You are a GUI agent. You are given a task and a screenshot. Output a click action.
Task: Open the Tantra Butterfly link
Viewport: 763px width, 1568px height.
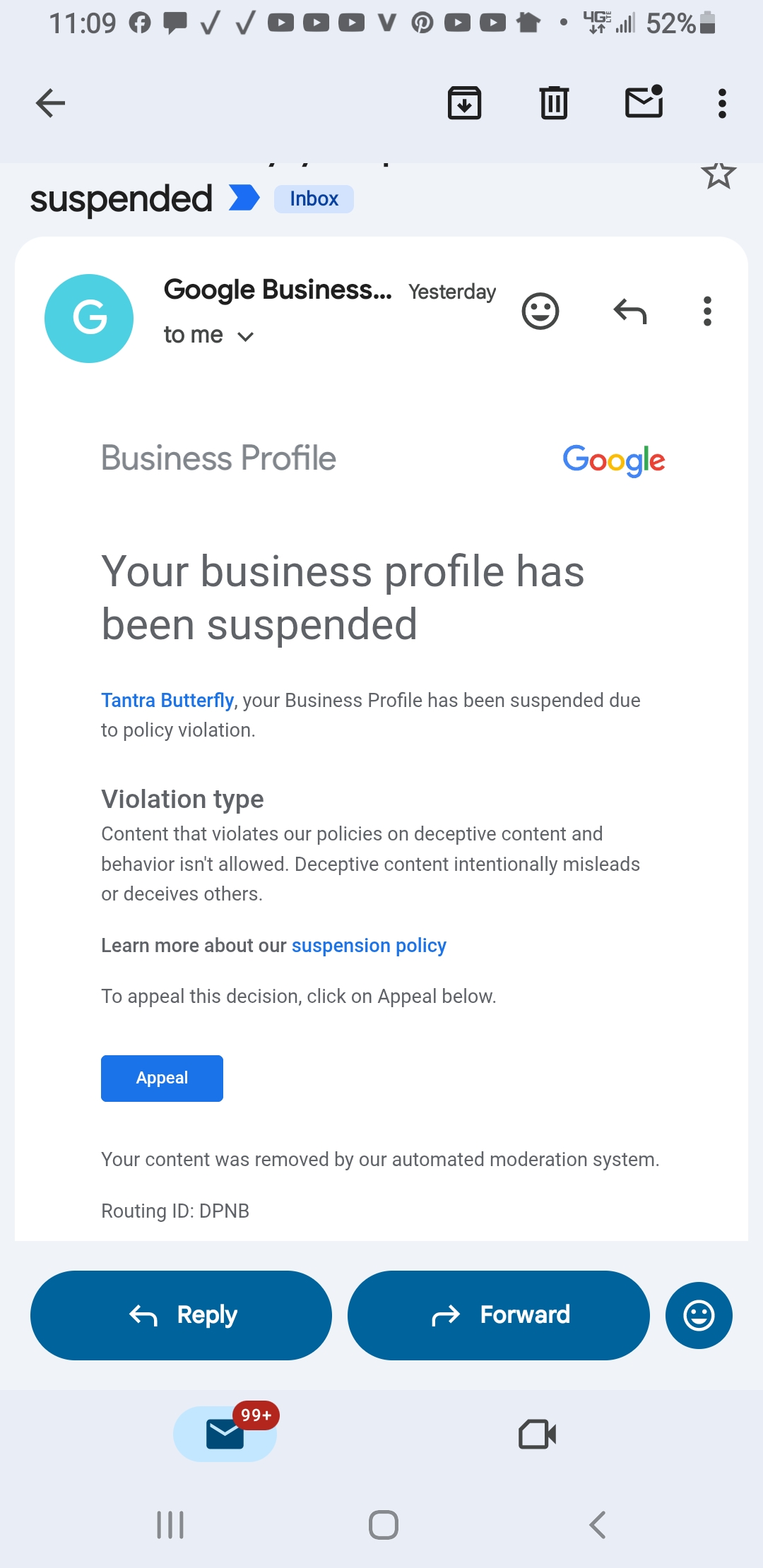(x=167, y=700)
